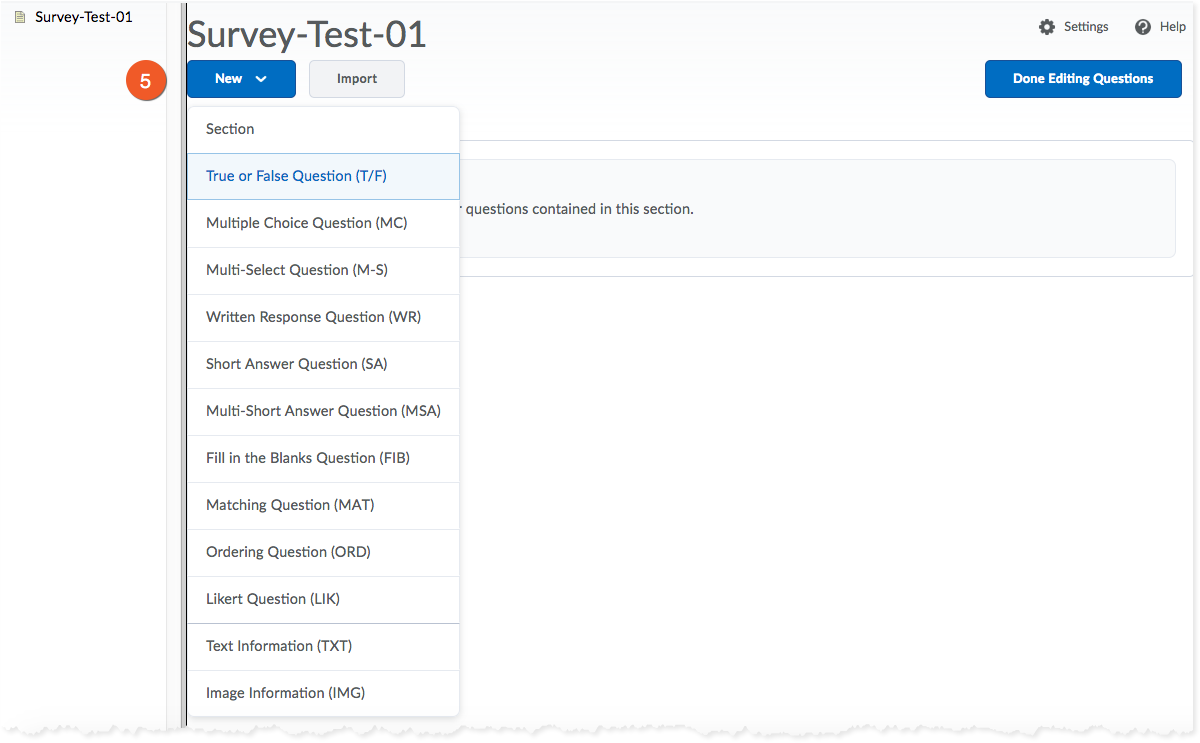Choose Fill in the Blanks Question (FIB)
This screenshot has height=743, width=1200.
click(x=307, y=458)
